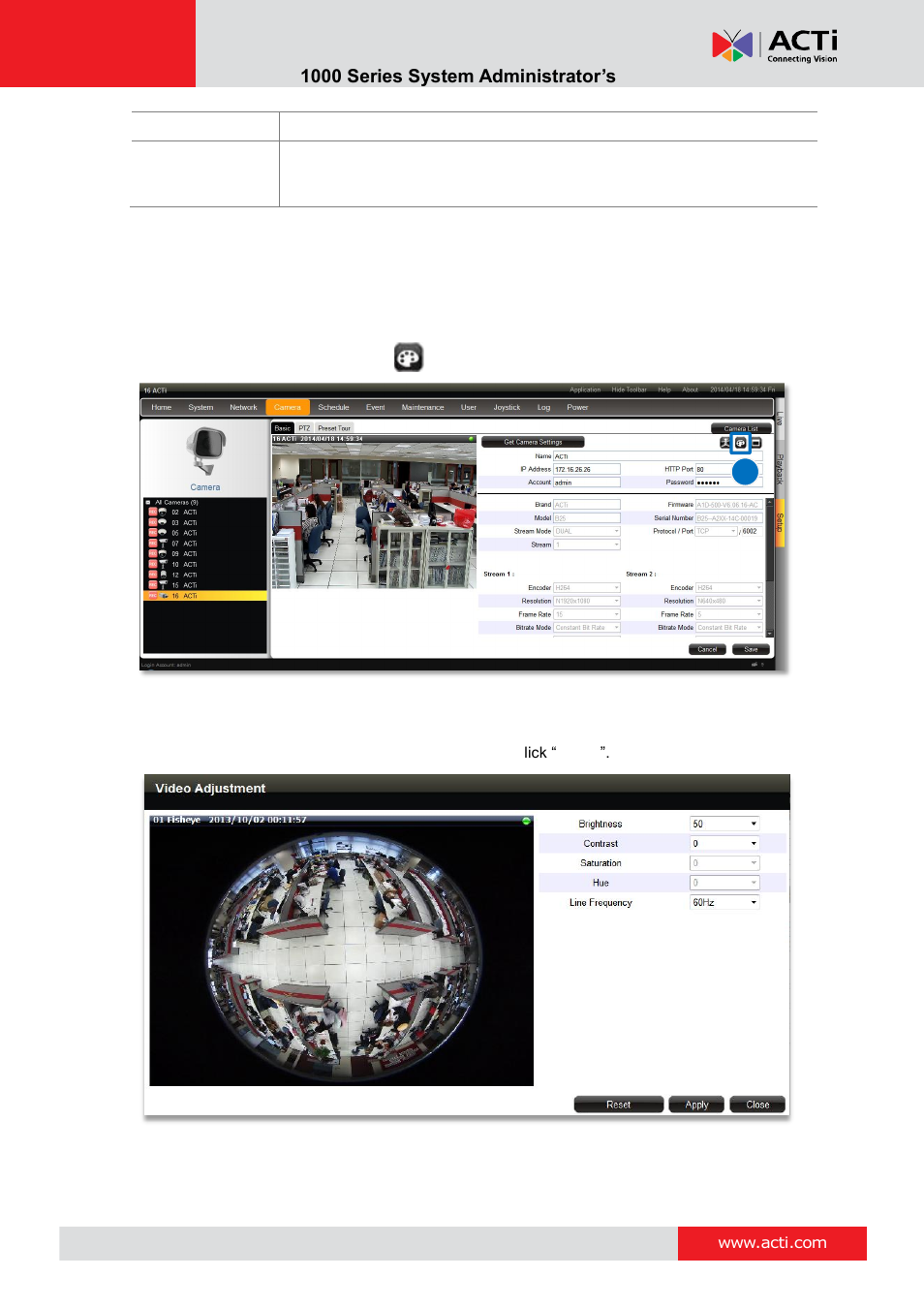Open the Joystick menu
This screenshot has height=1308, width=924.
tap(507, 408)
